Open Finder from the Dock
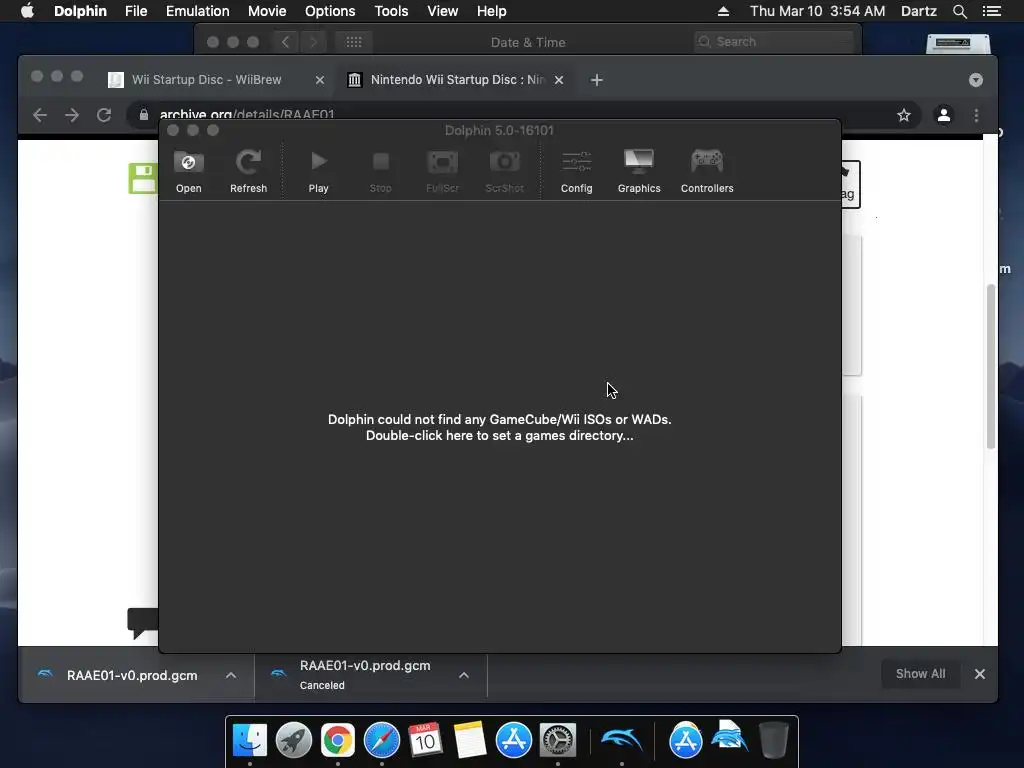1024x768 pixels. coord(249,740)
